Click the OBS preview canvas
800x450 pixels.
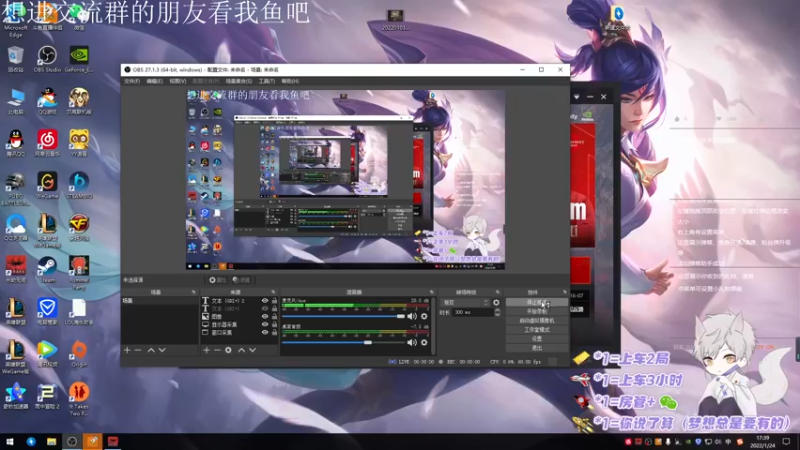click(x=345, y=180)
